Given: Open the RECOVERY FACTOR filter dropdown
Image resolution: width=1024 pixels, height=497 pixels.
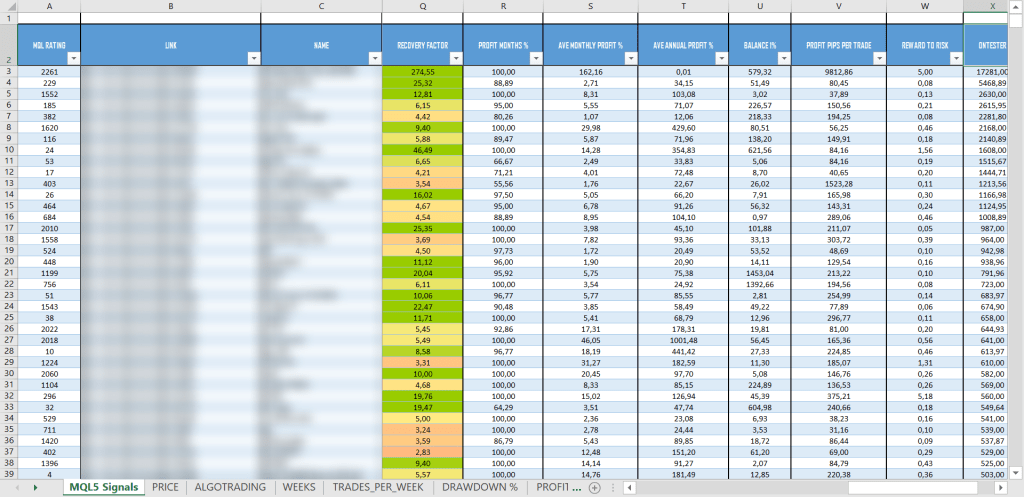Looking at the screenshot, I should 455,59.
